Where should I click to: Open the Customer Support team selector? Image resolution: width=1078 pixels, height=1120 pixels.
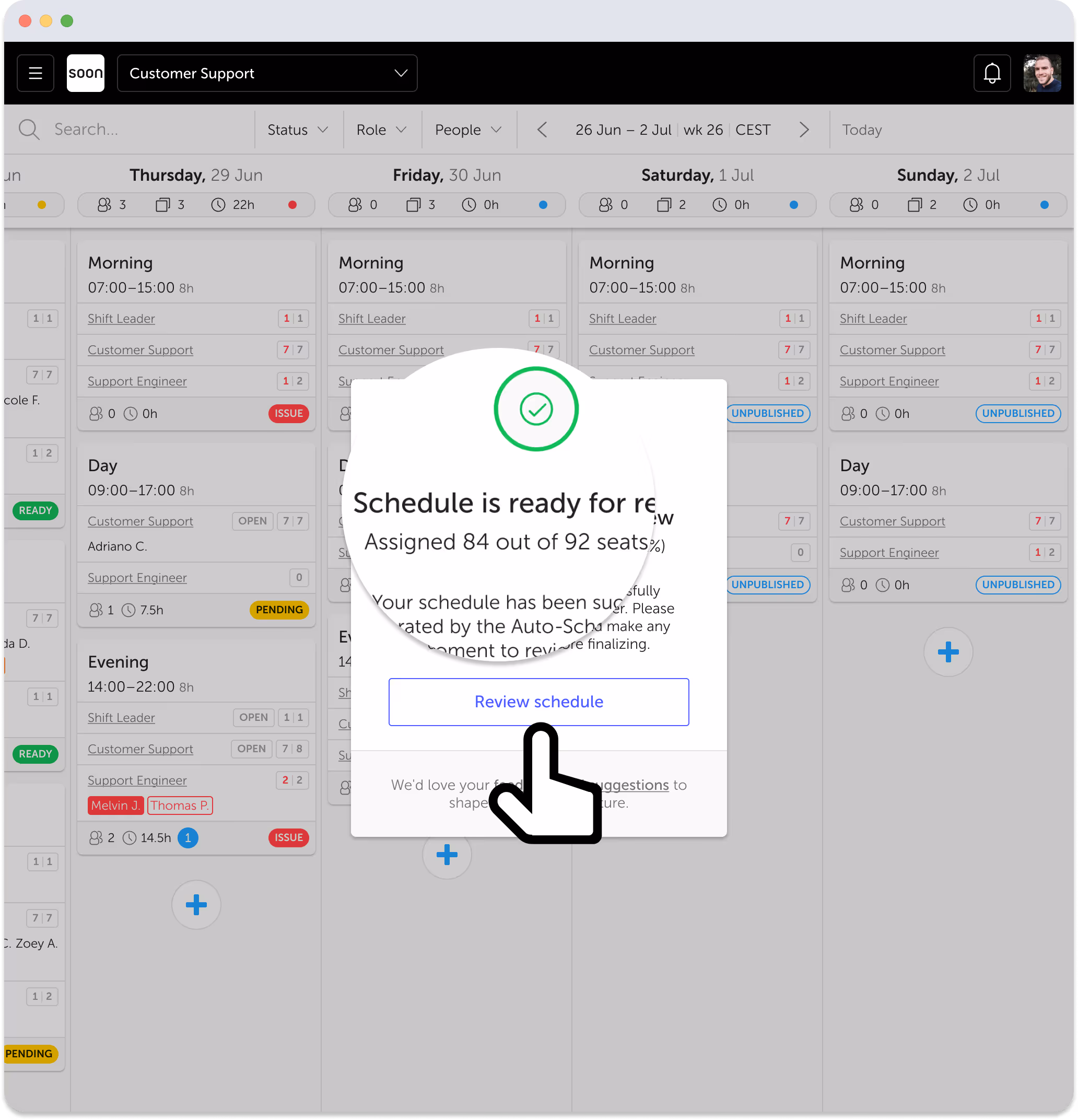click(x=267, y=73)
